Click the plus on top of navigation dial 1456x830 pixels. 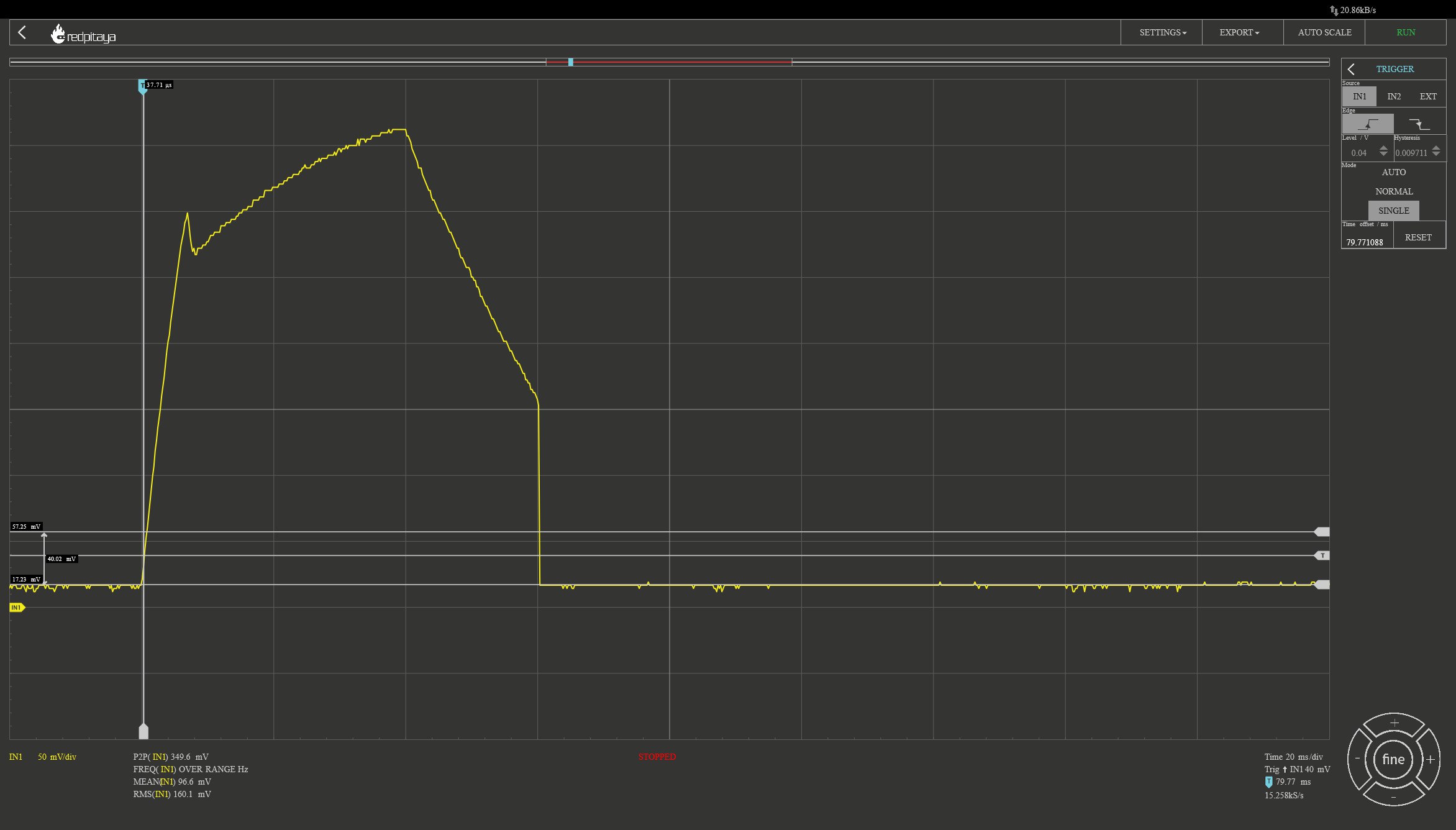(1394, 723)
